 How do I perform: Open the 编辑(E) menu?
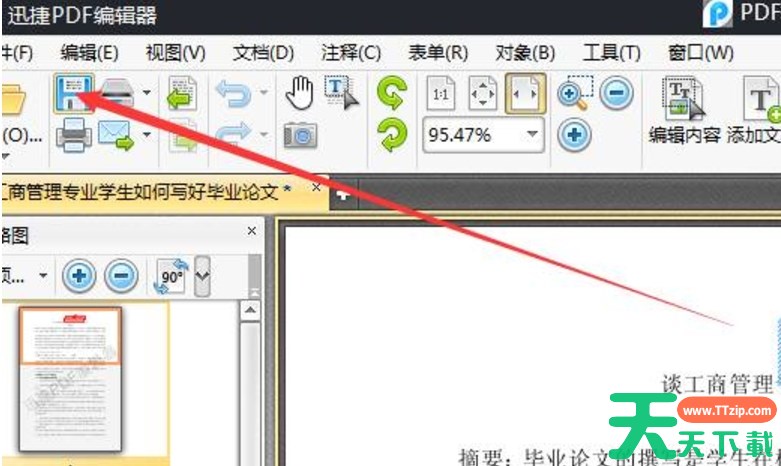pyautogui.click(x=90, y=52)
